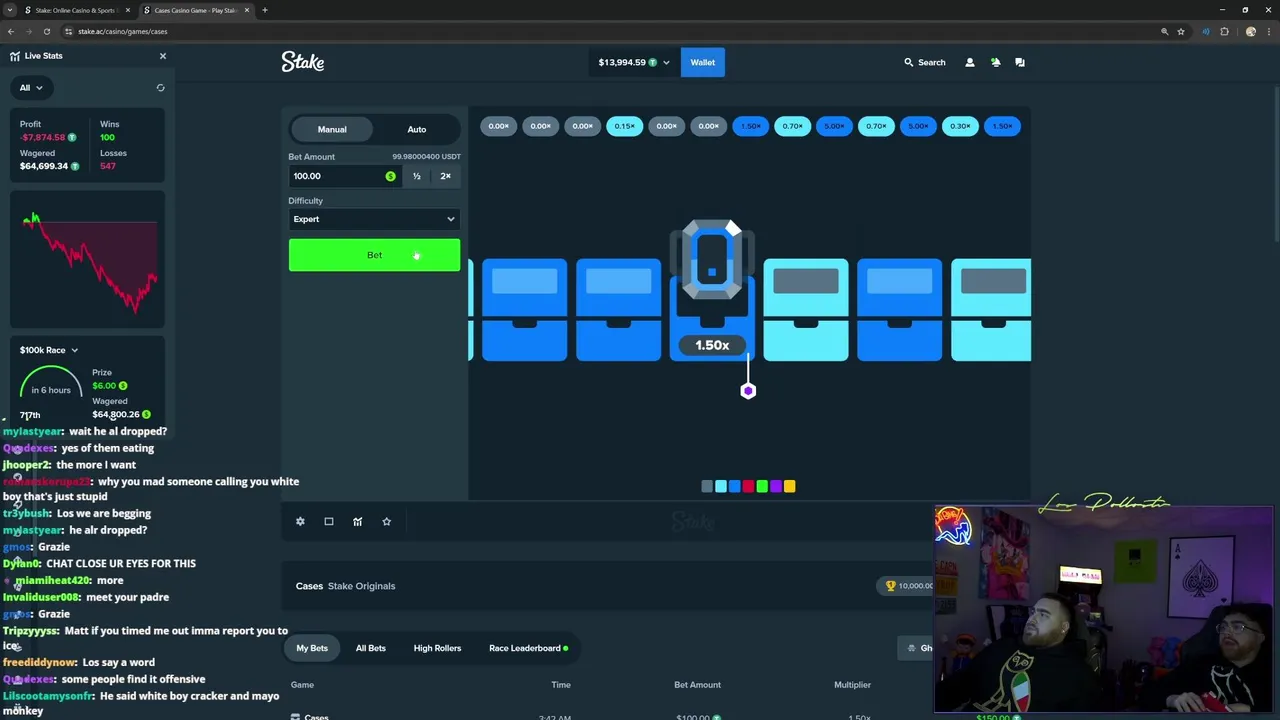Click the Stake logo
The width and height of the screenshot is (1280, 720).
302,62
